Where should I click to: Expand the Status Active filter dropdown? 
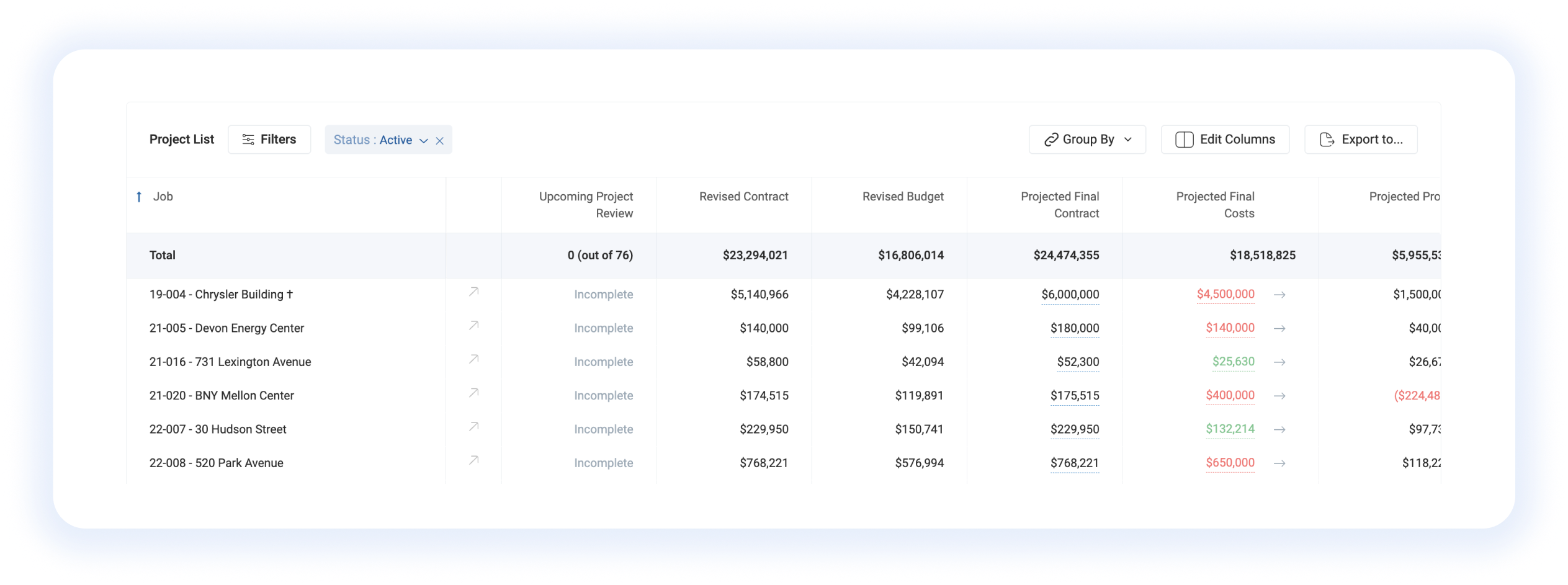click(424, 141)
